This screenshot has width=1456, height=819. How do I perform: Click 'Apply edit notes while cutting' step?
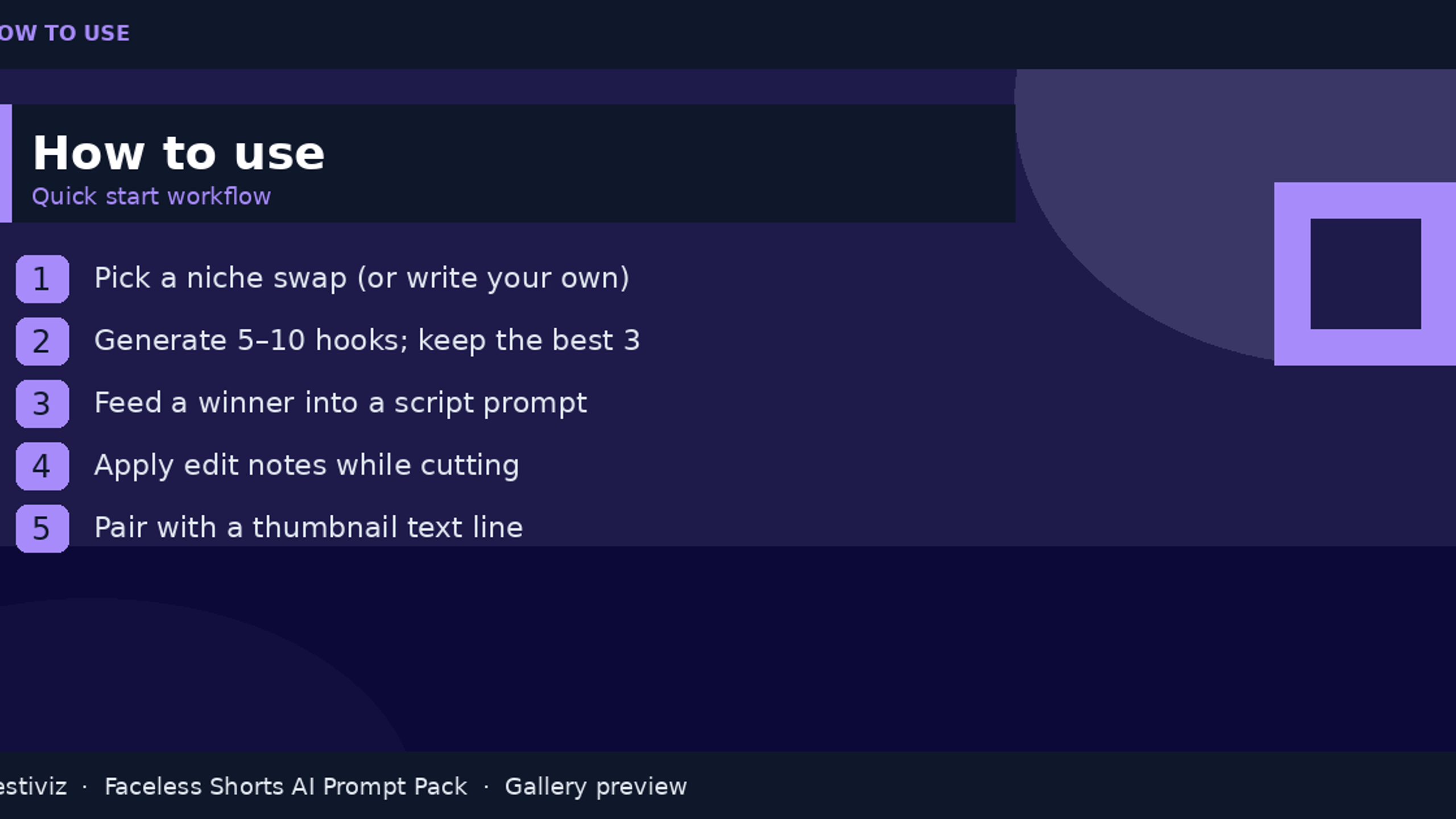pyautogui.click(x=307, y=466)
